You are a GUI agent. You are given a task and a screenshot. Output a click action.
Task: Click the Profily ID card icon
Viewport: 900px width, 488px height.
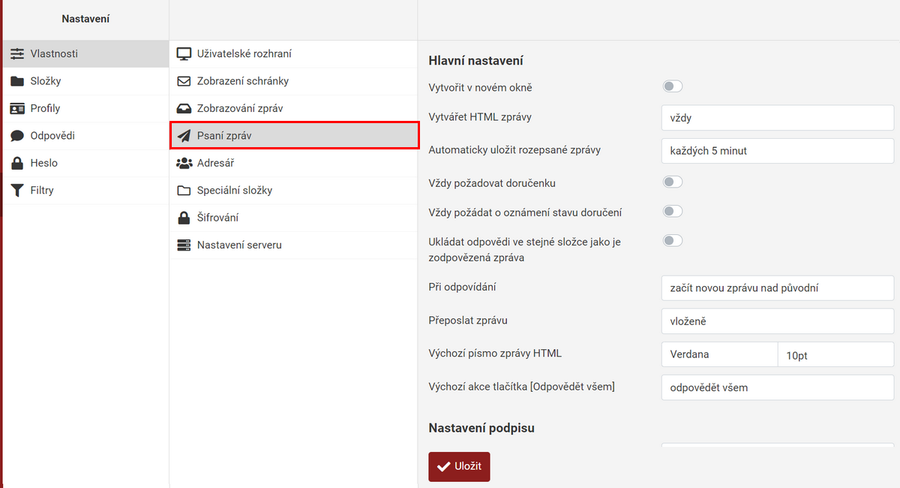pyautogui.click(x=18, y=108)
